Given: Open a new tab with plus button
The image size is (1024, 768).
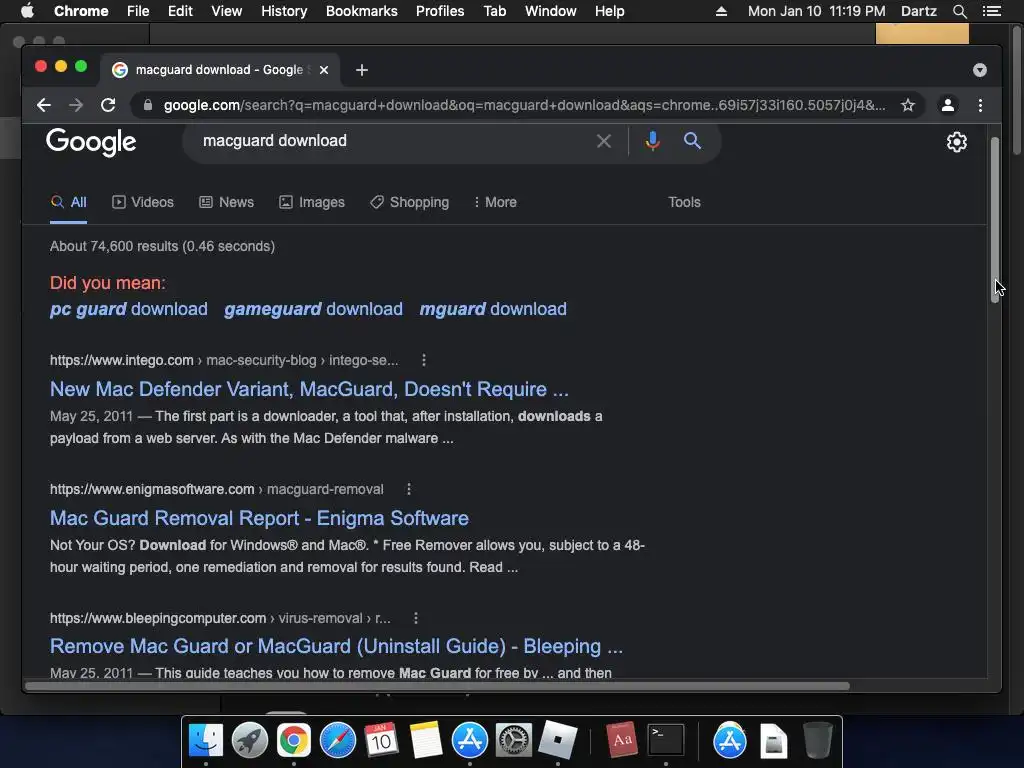Looking at the screenshot, I should [362, 70].
